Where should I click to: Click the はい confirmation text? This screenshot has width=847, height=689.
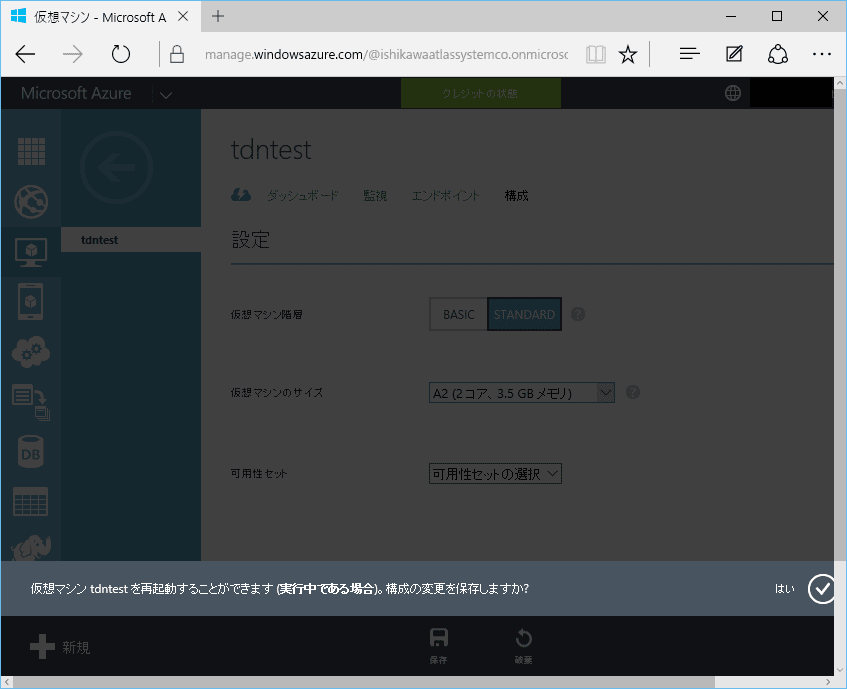coord(785,589)
